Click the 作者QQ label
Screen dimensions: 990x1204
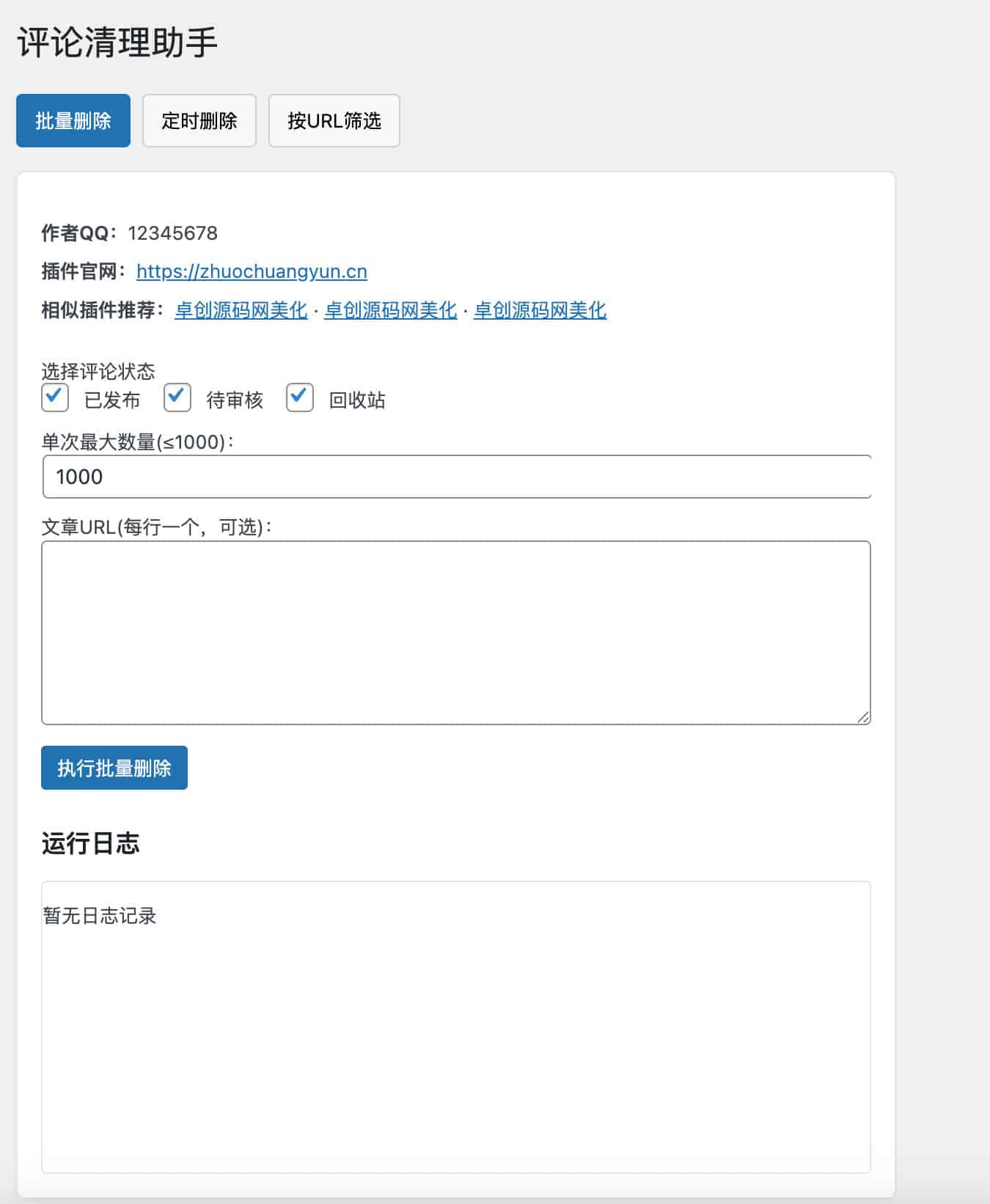[x=79, y=233]
